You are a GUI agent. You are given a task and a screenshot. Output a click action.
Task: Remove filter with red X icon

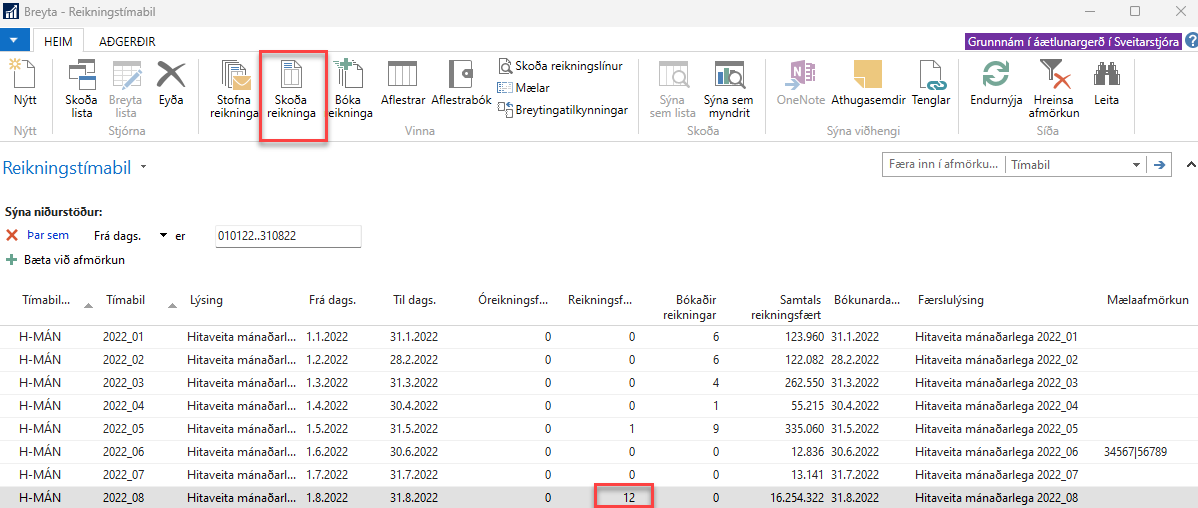tap(13, 236)
